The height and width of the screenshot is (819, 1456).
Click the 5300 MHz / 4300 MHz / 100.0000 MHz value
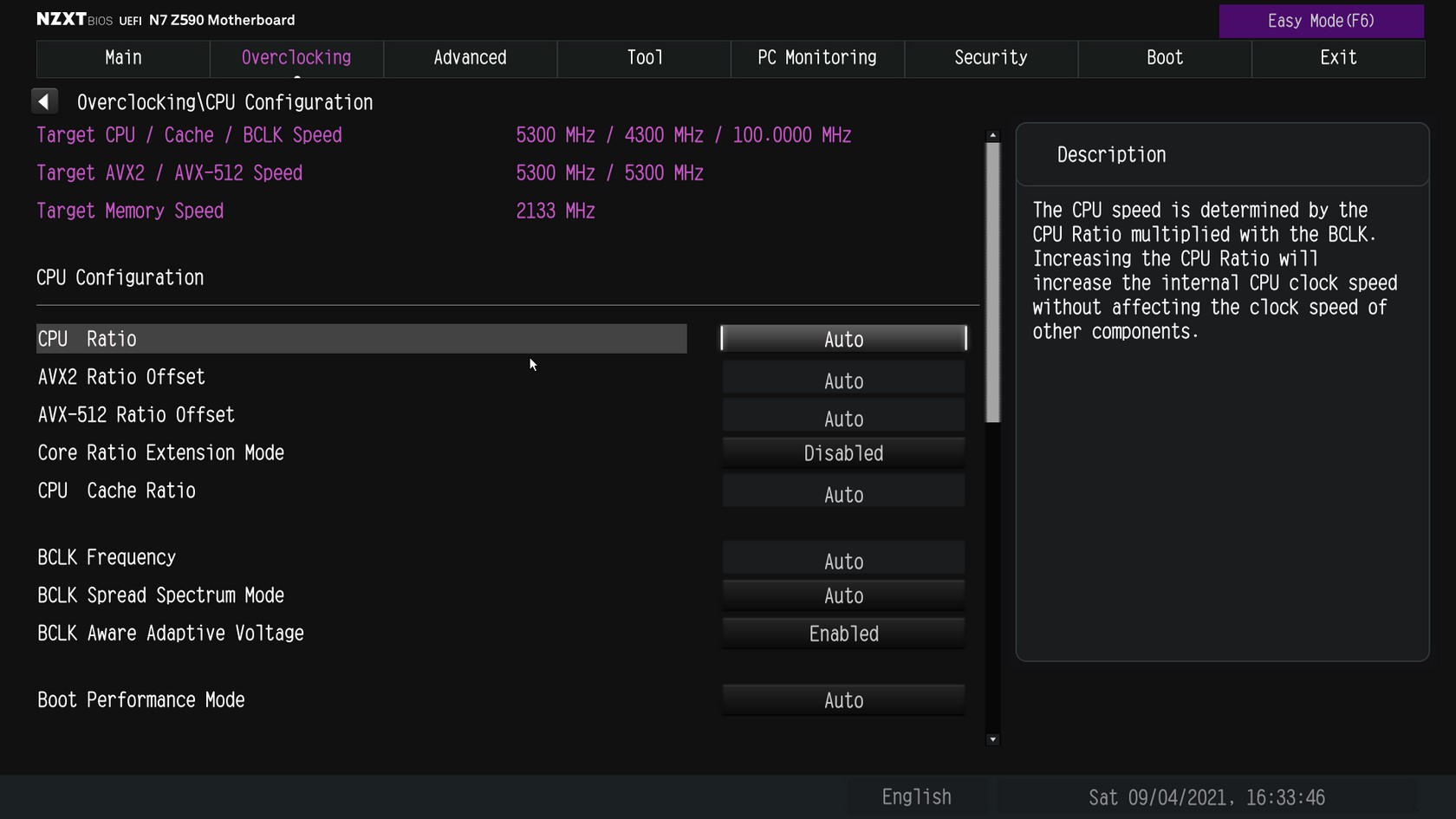(684, 135)
